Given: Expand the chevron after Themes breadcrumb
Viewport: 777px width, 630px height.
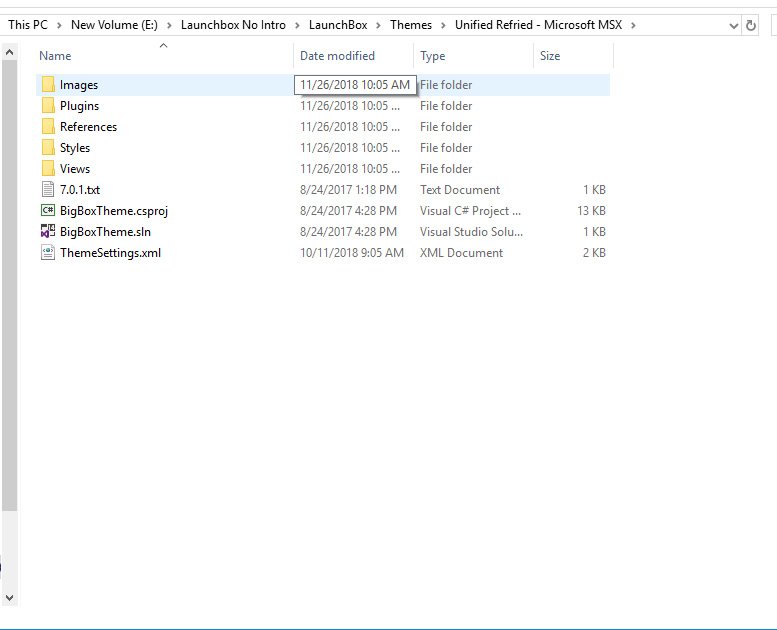Looking at the screenshot, I should (x=444, y=25).
